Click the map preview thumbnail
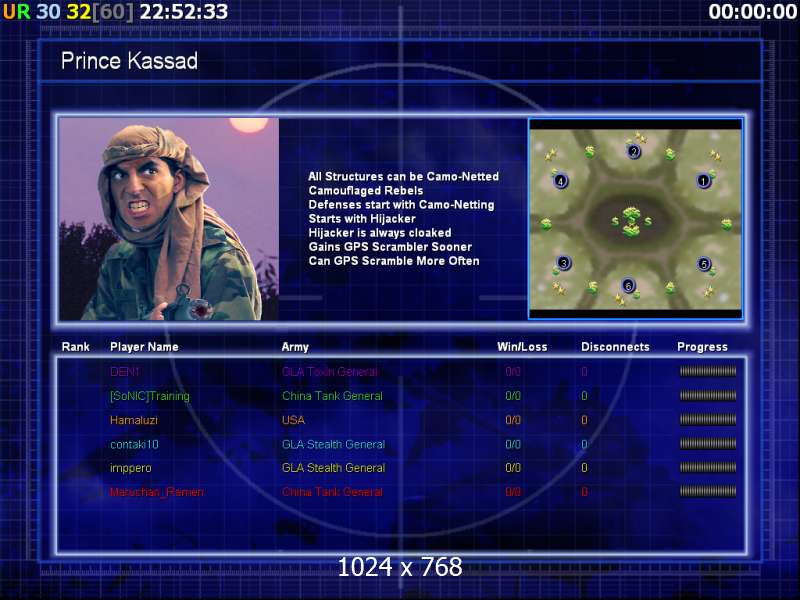800x600 pixels. coord(635,219)
